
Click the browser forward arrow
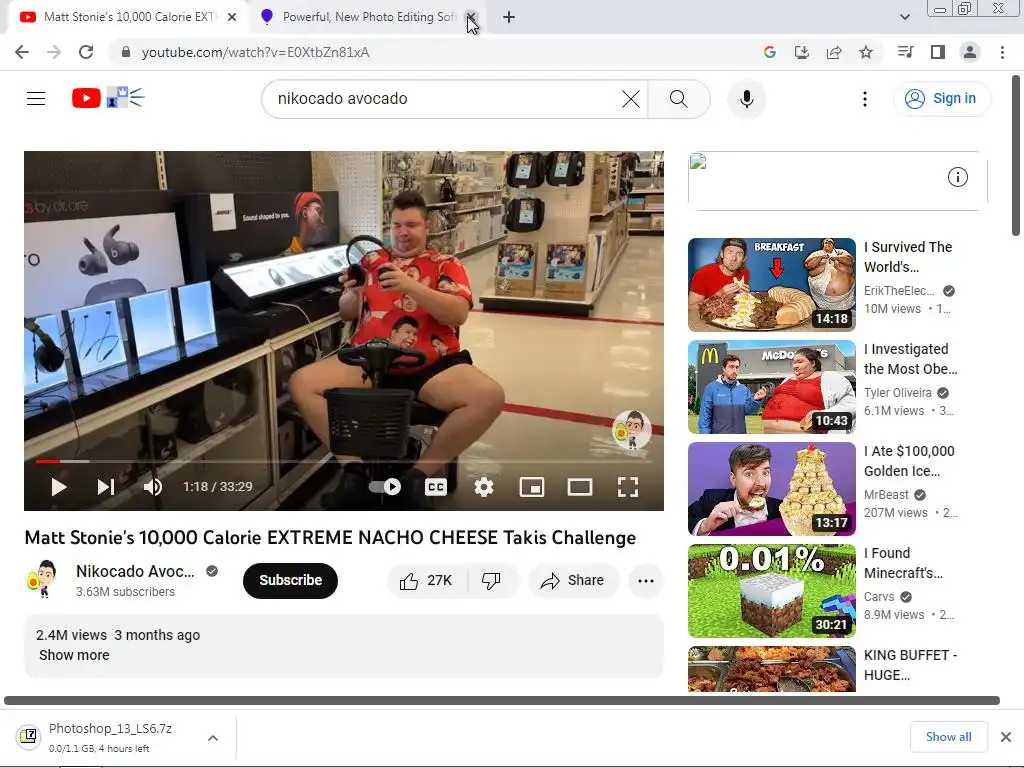(x=54, y=52)
